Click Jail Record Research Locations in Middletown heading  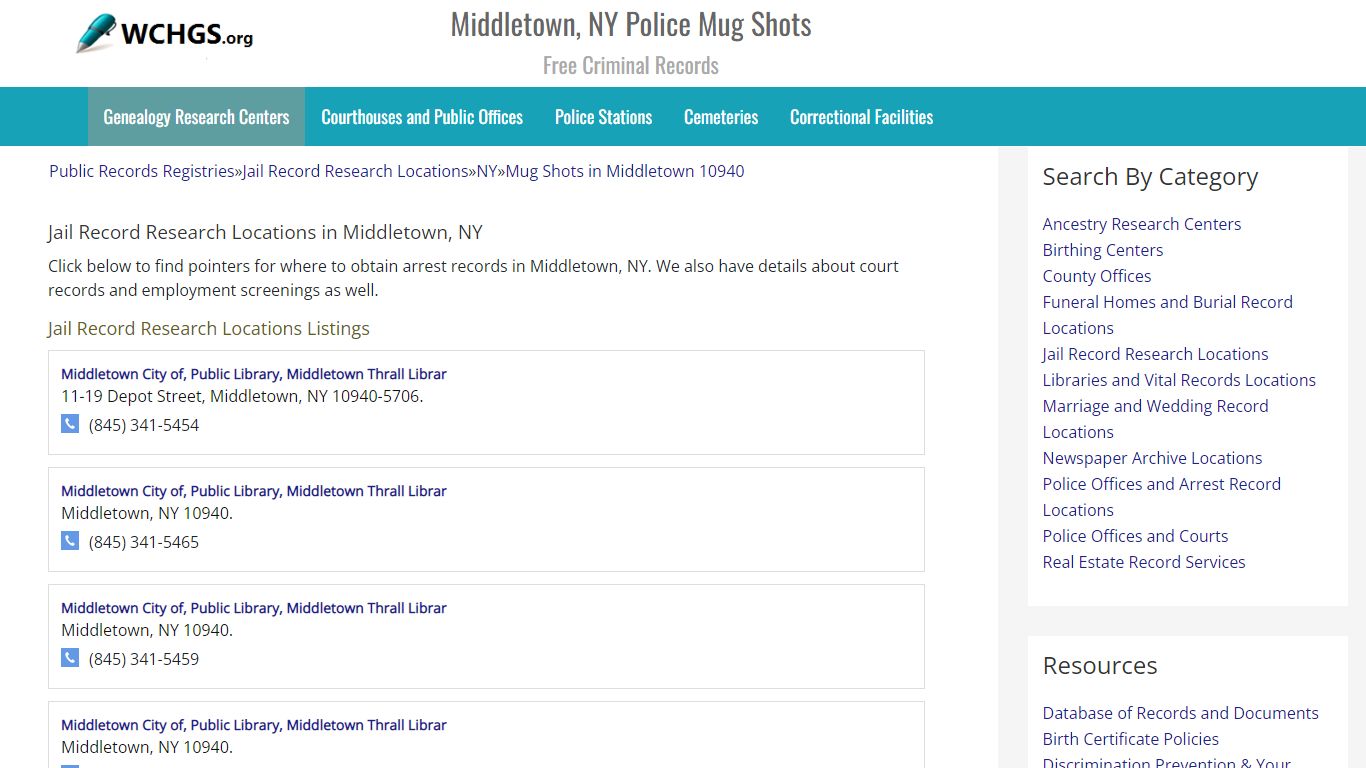coord(265,232)
